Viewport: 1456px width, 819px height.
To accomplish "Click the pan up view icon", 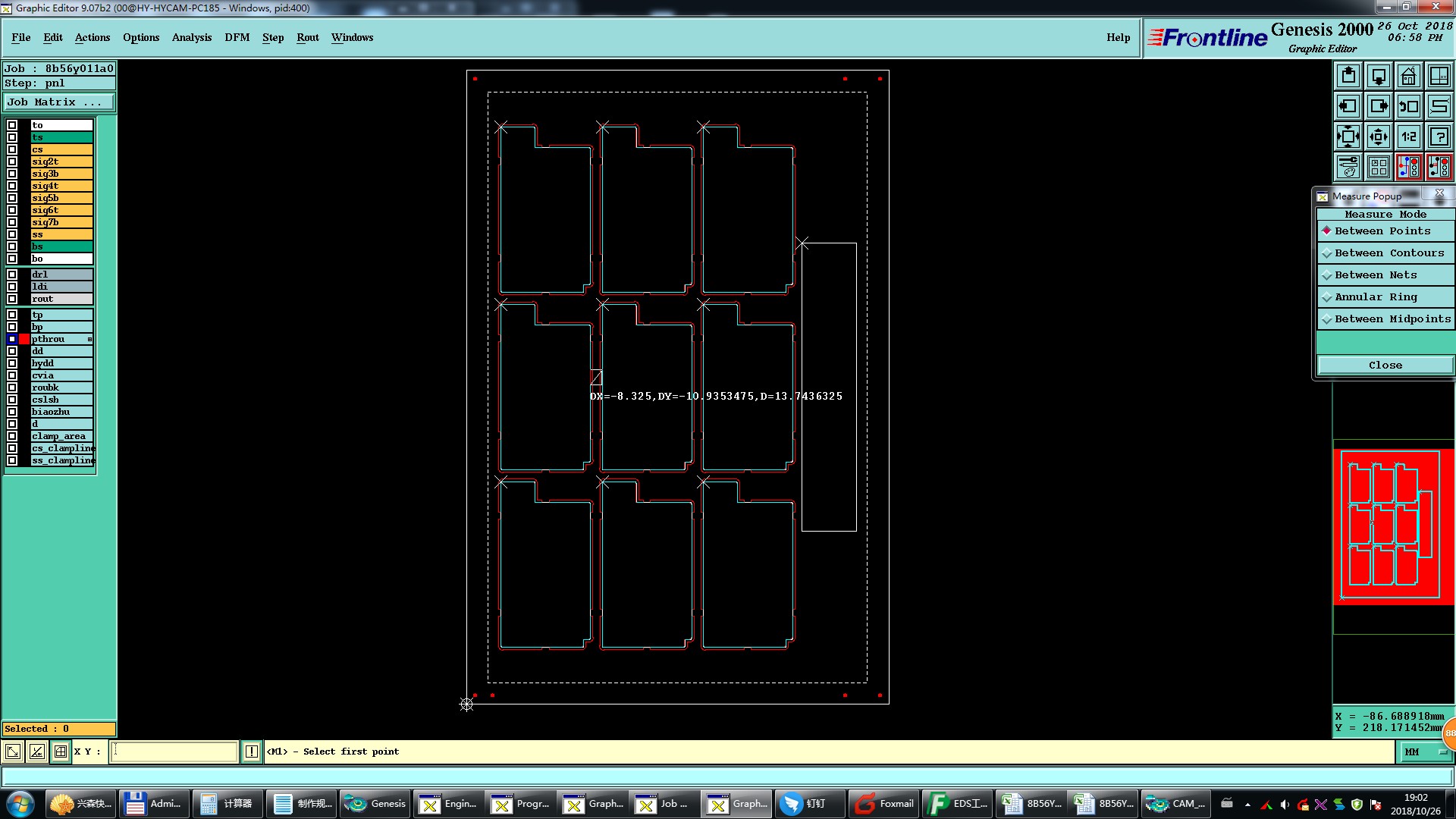I will click(1348, 76).
